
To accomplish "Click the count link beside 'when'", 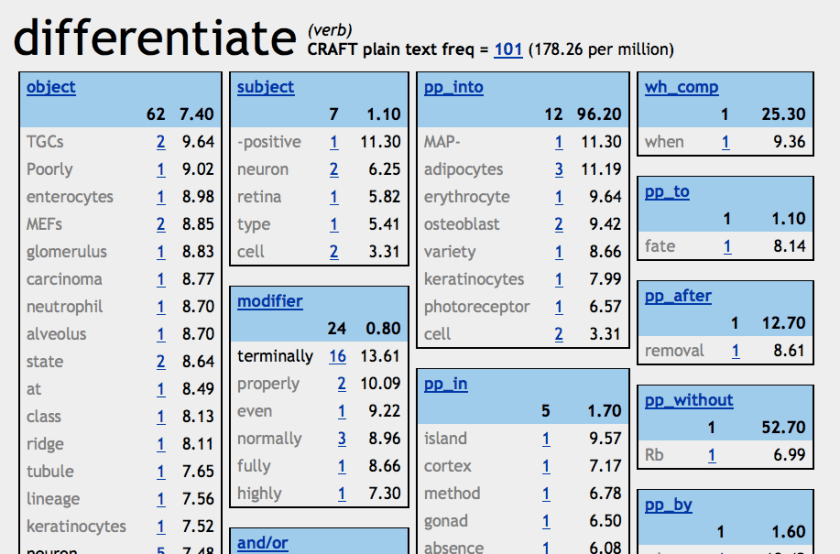I will (x=726, y=142).
